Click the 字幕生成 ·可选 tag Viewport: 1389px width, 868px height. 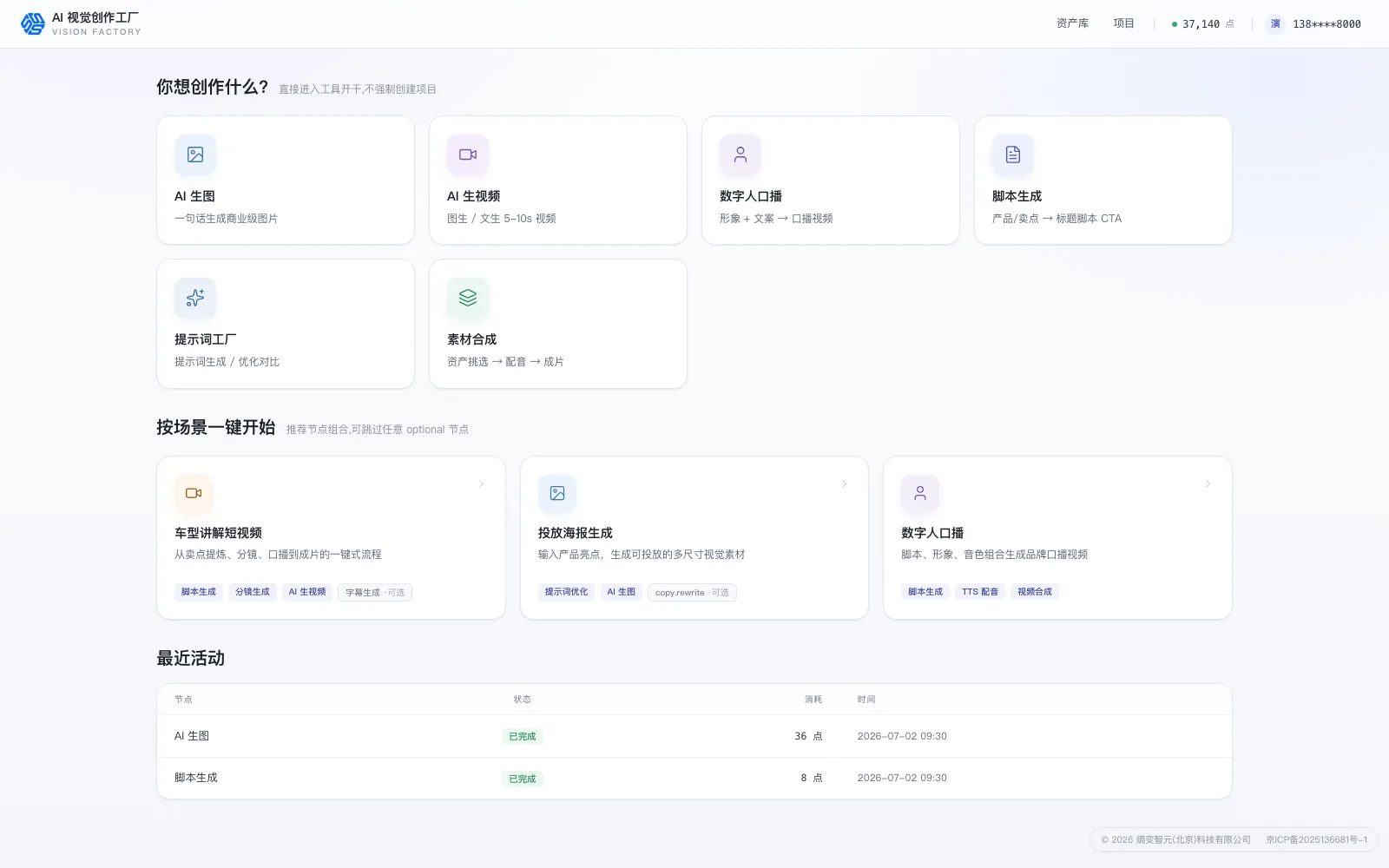coord(375,592)
